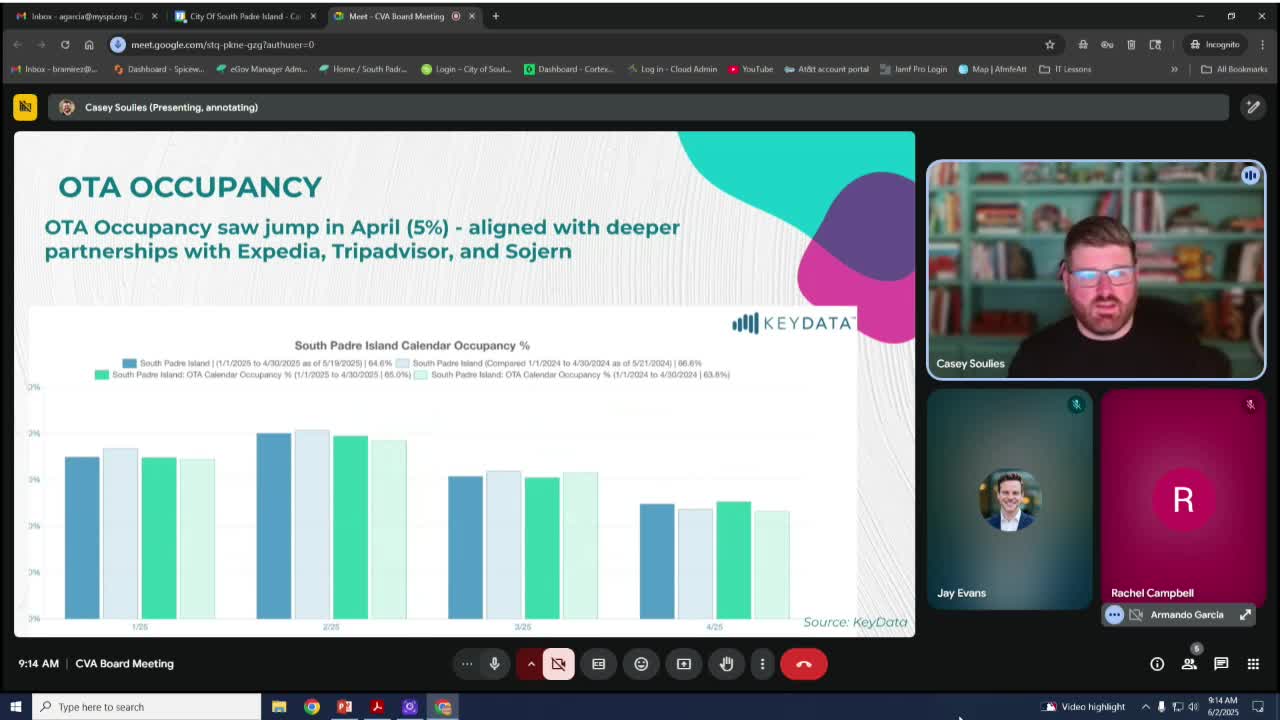Screen dimensions: 1280x720
Task: Click Casey Soulies presenting label
Action: [x=171, y=107]
